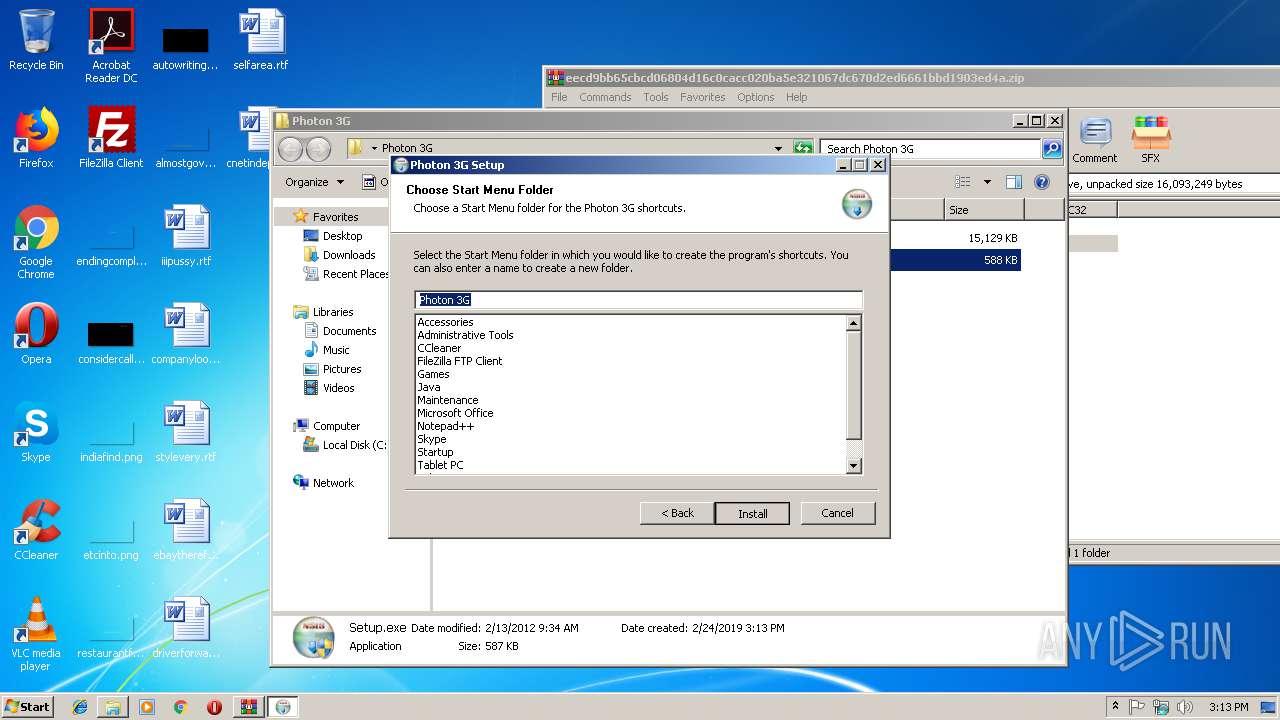
Task: Open Internet Explorer from taskbar
Action: [80, 707]
